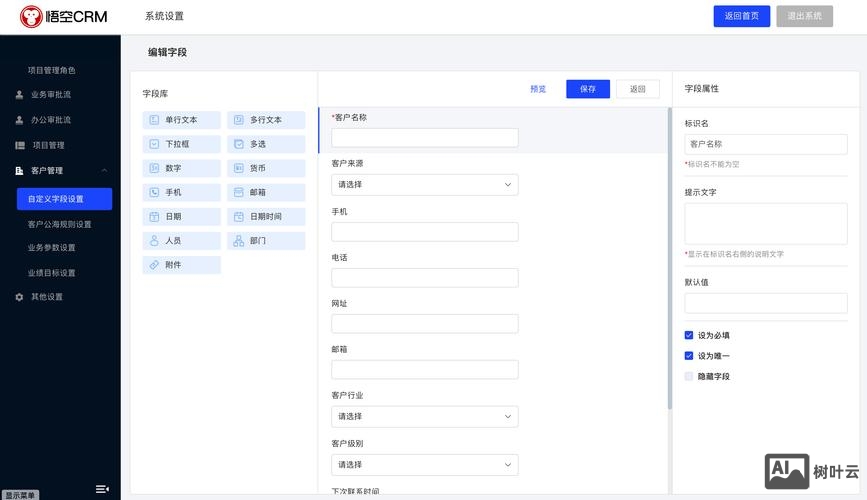The height and width of the screenshot is (500, 867).
Task: Click the 返回 button
Action: point(638,89)
